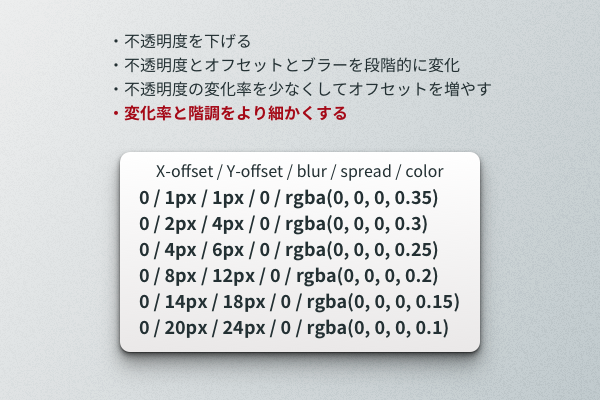Click the word spread in header

click(366, 171)
